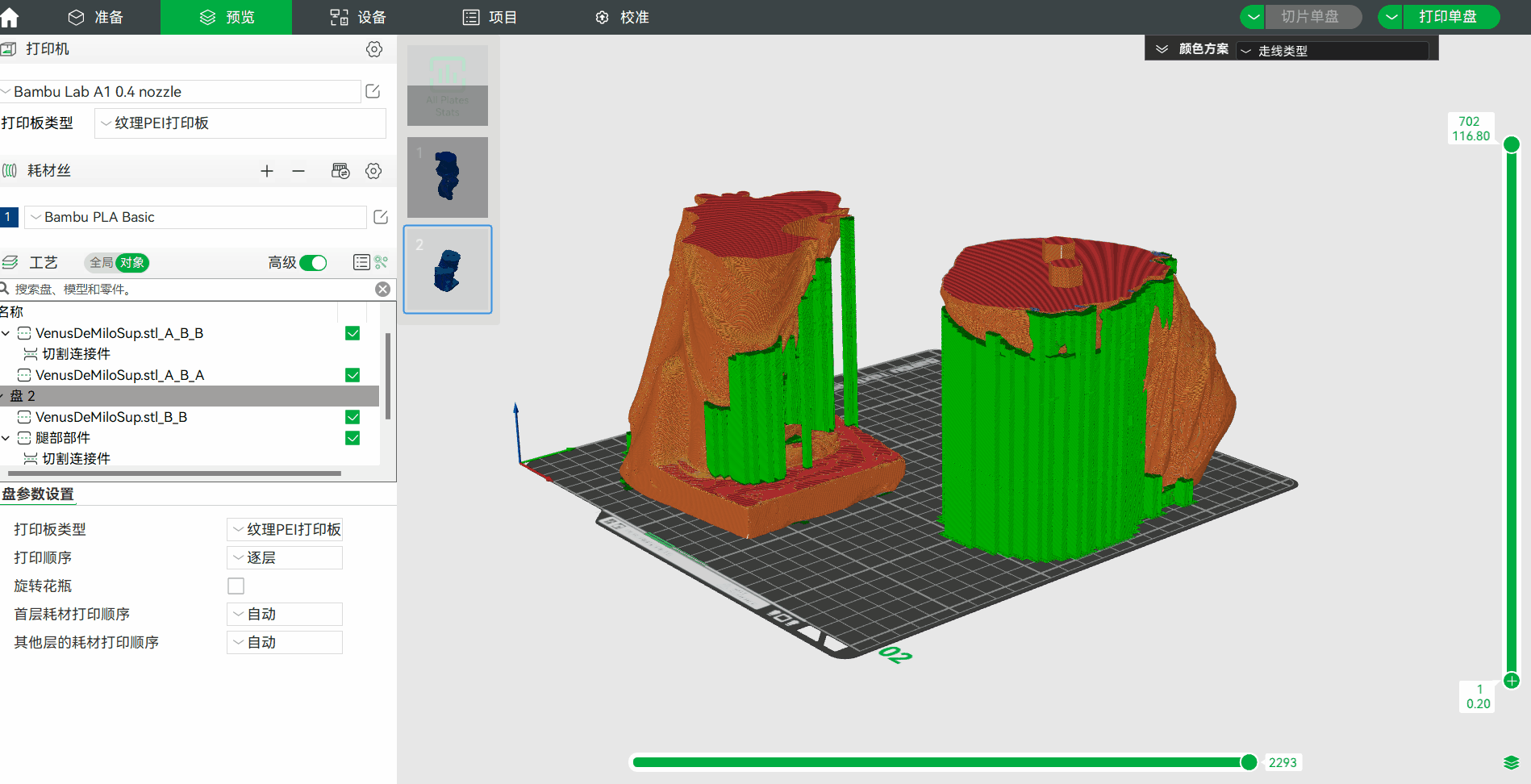Screen dimensions: 1531x784
Task: Uncheck printable box for VenusDeMiloSup.stl_A_B_A
Action: click(353, 375)
